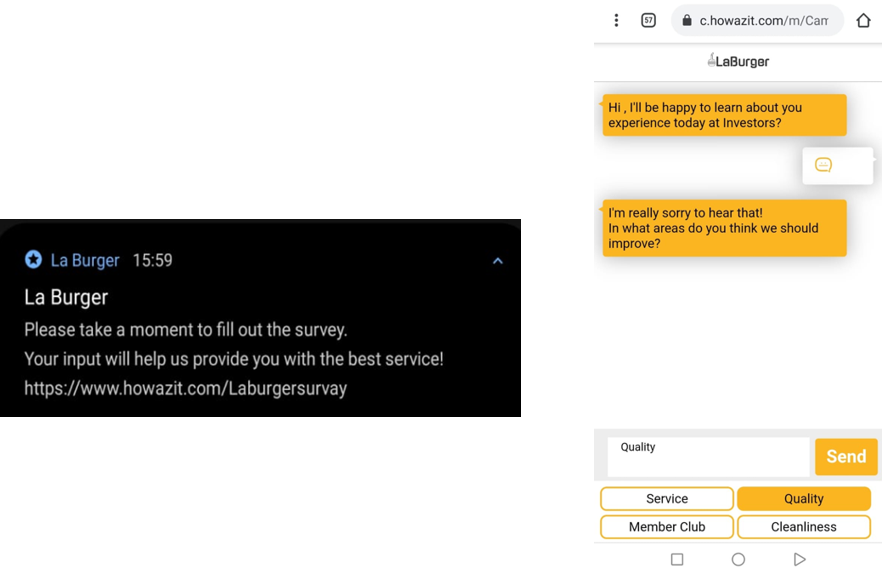Tap the 'Your input will help us' line
Screen dimensions: 883x578
coord(234,359)
